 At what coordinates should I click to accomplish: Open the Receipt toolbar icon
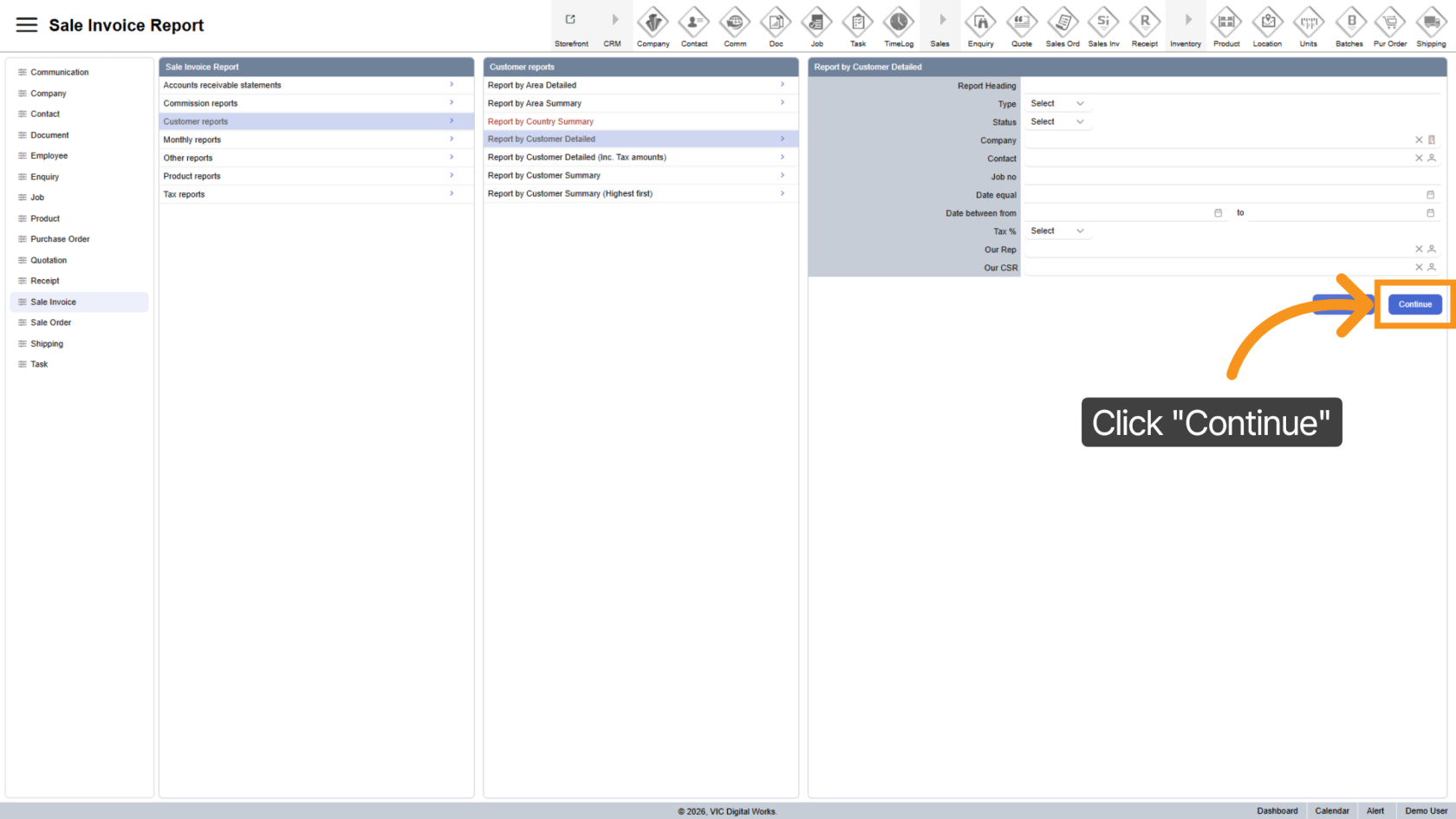tap(1144, 22)
